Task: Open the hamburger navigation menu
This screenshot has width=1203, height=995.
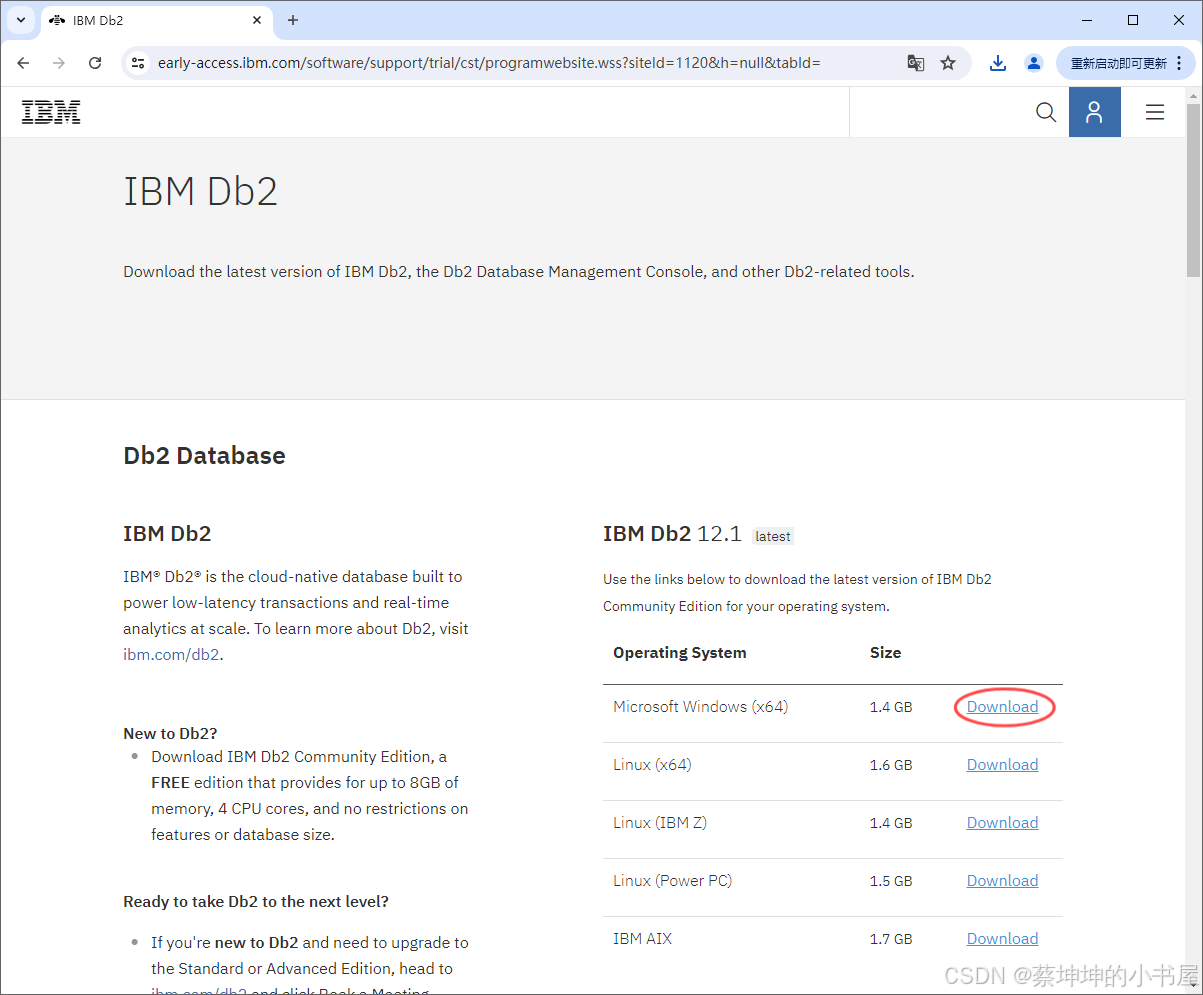Action: click(x=1155, y=112)
